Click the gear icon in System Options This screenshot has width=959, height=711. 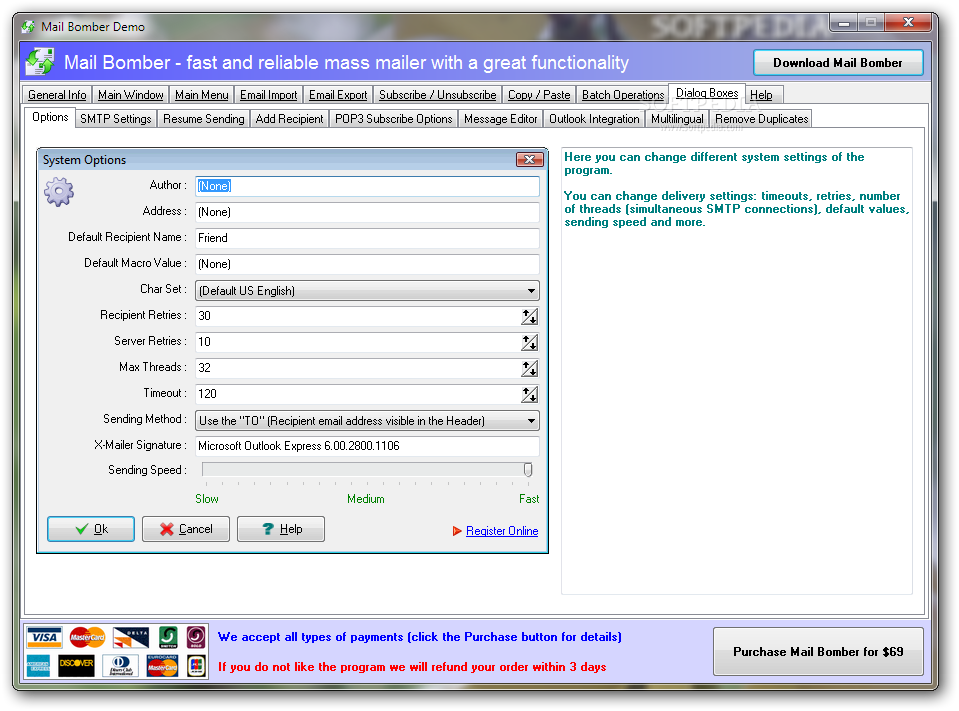tap(59, 192)
